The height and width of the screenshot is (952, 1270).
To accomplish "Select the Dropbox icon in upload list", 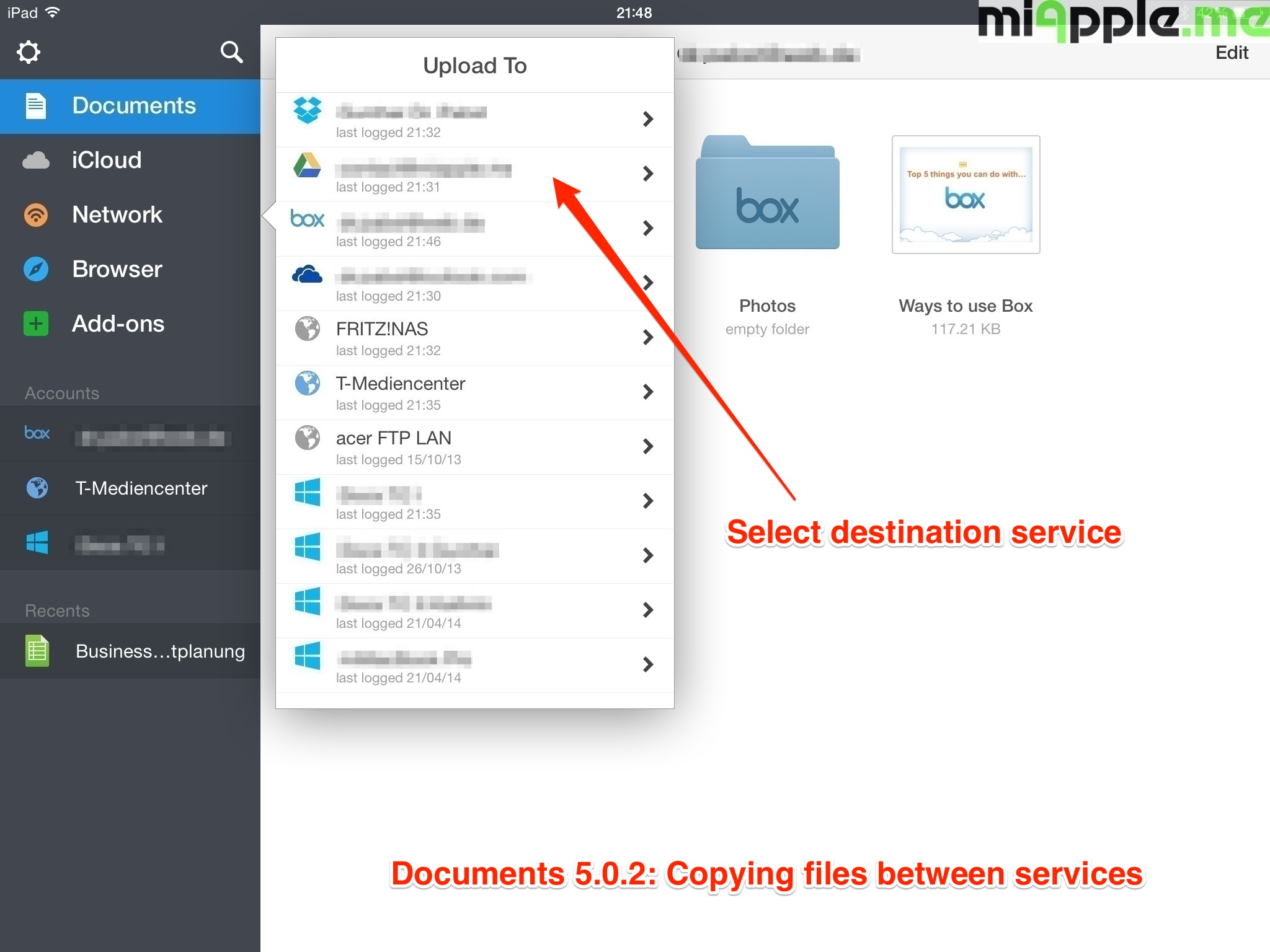I will (x=308, y=111).
